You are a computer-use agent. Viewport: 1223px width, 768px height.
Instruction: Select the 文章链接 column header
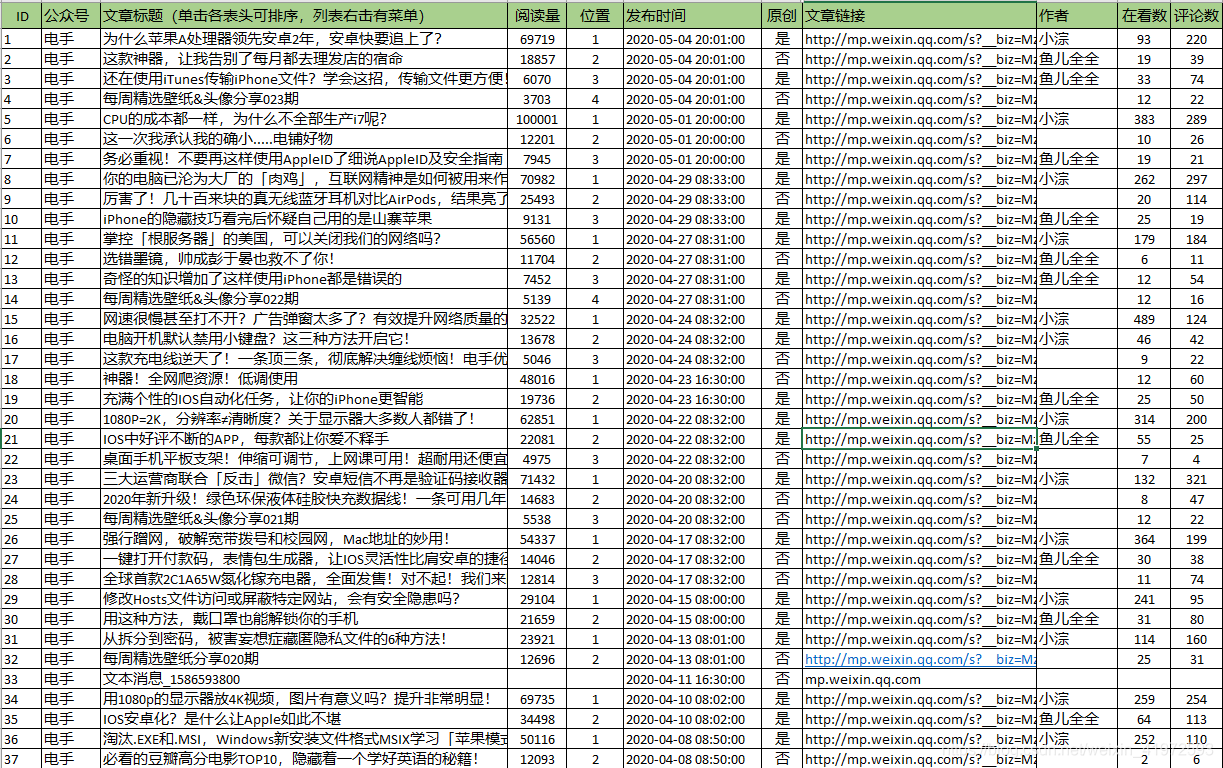tap(920, 17)
